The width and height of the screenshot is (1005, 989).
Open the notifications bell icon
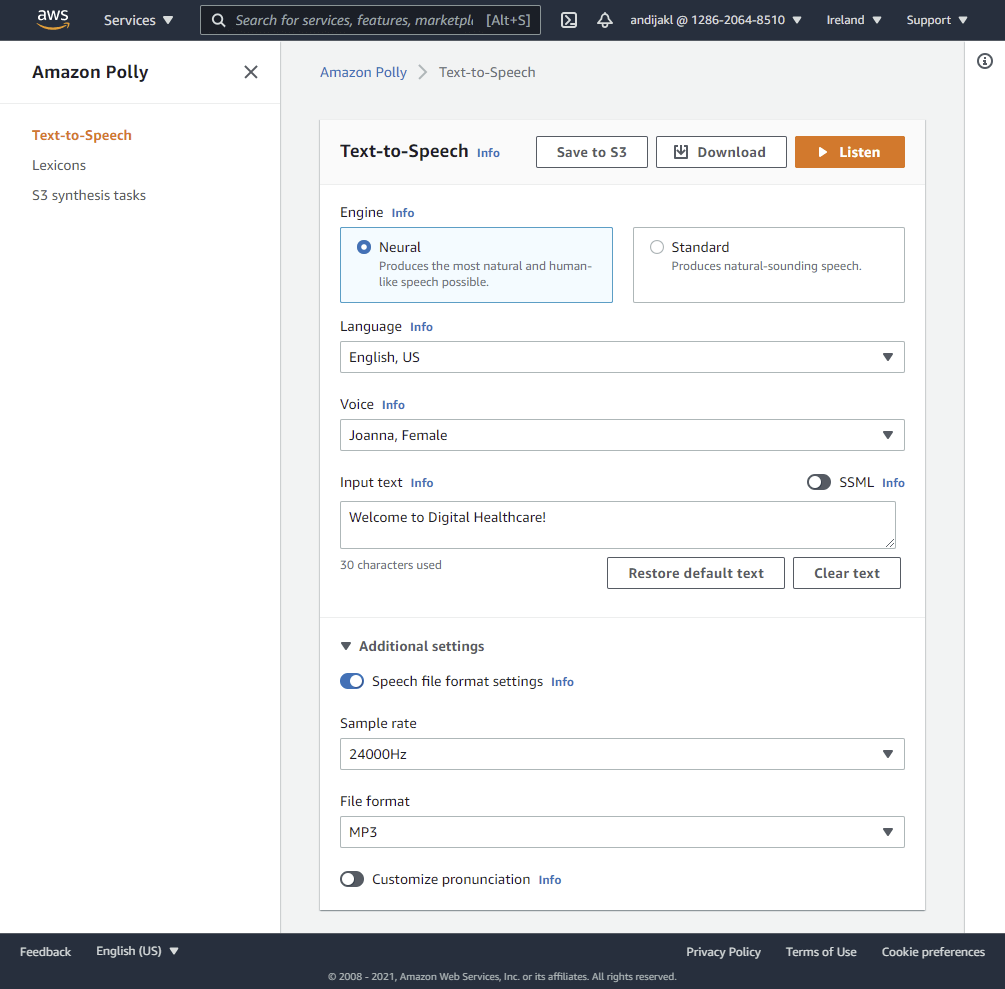[x=604, y=20]
